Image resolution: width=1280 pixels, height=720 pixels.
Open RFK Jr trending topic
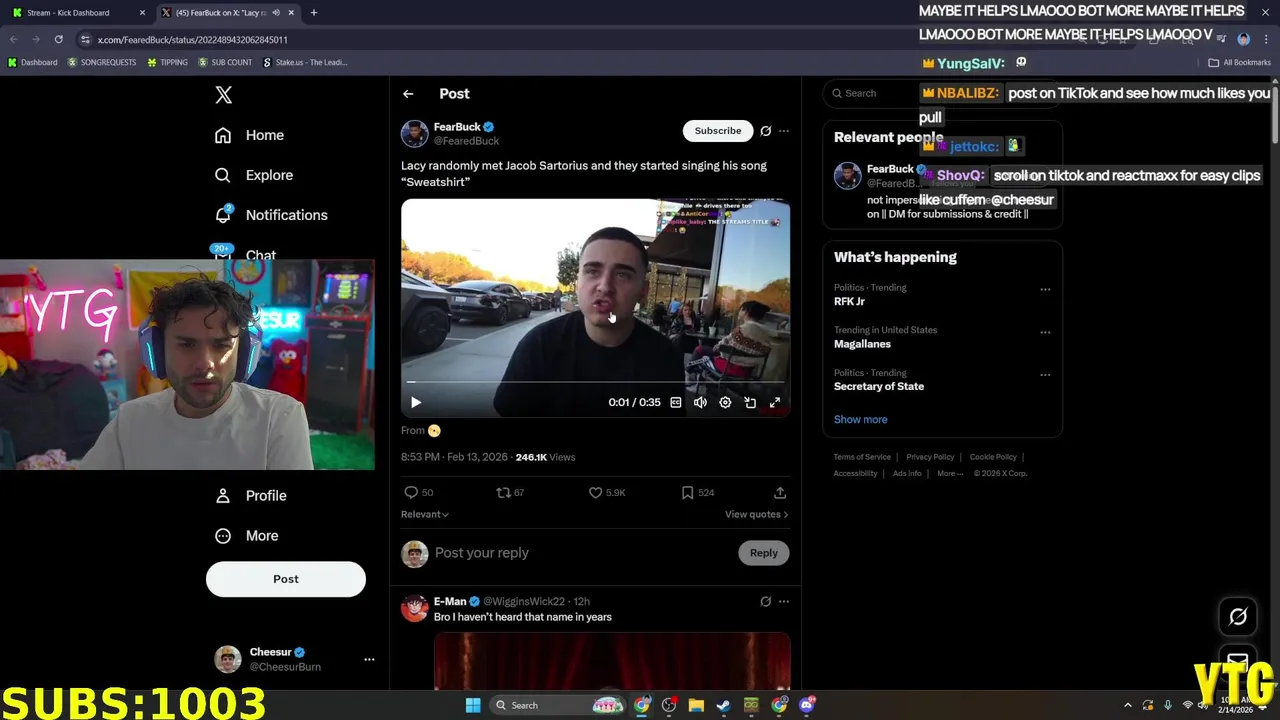click(849, 301)
